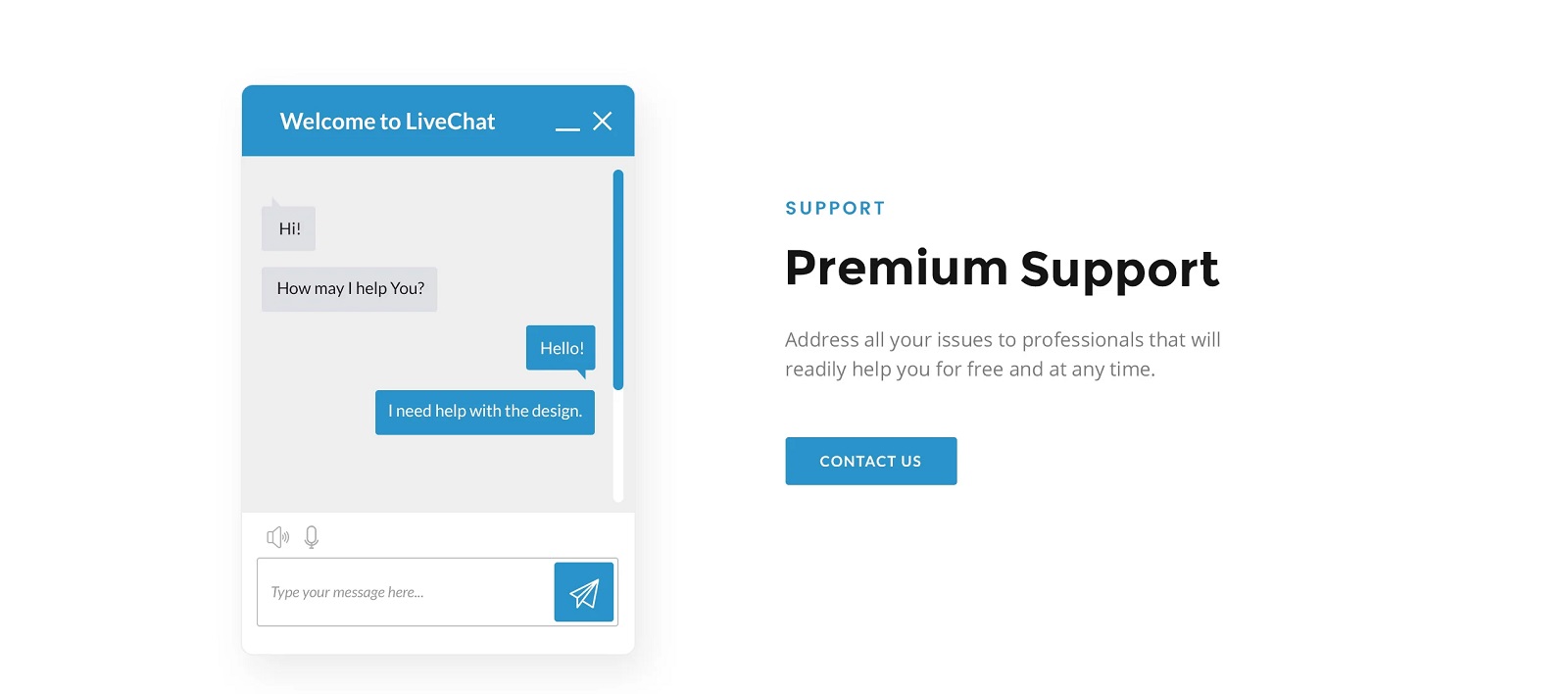This screenshot has width=1568, height=694.
Task: Focus the 'Type your message here...' field
Action: pos(406,592)
